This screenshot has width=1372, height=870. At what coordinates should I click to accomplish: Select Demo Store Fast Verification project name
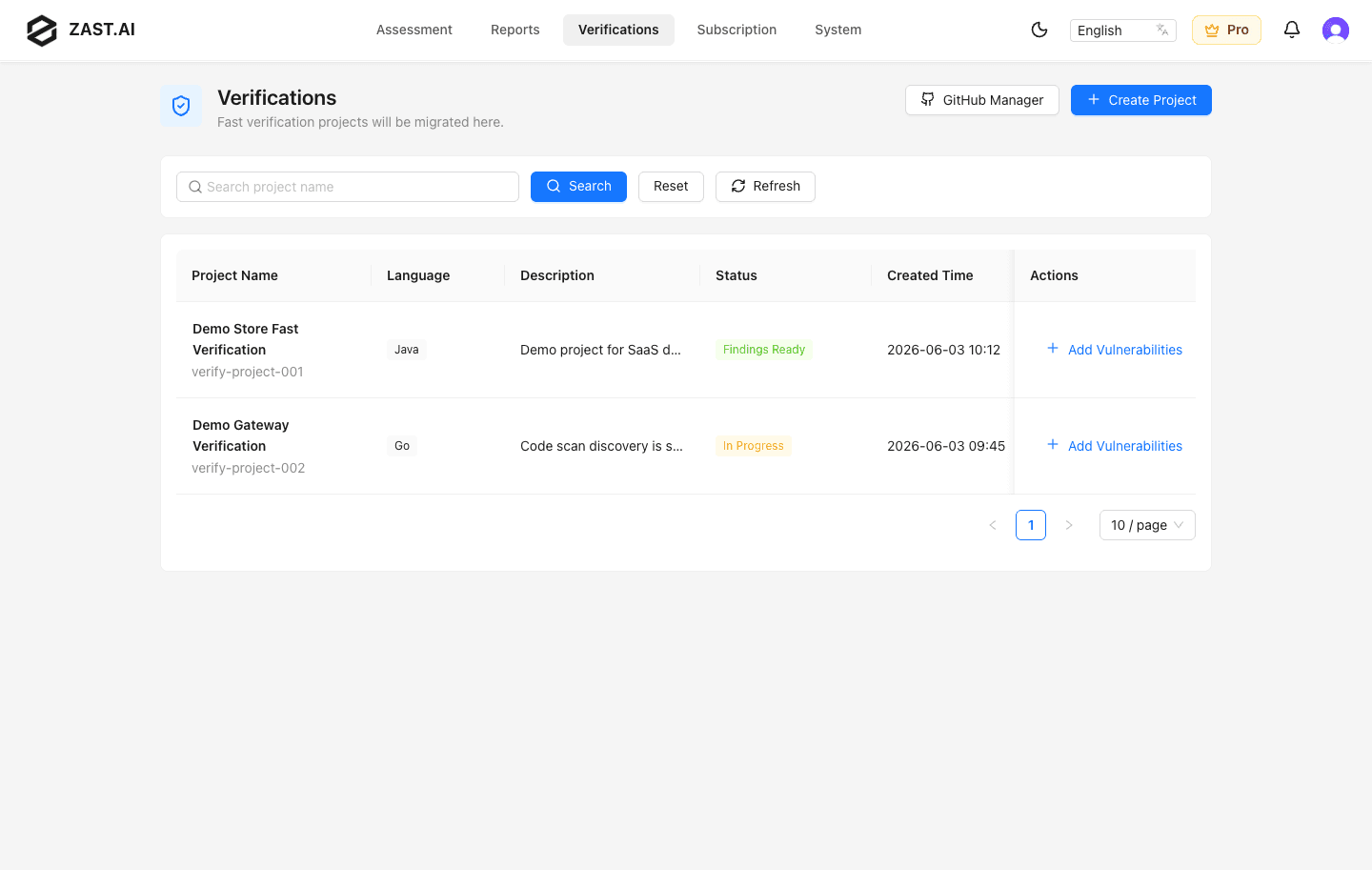246,339
